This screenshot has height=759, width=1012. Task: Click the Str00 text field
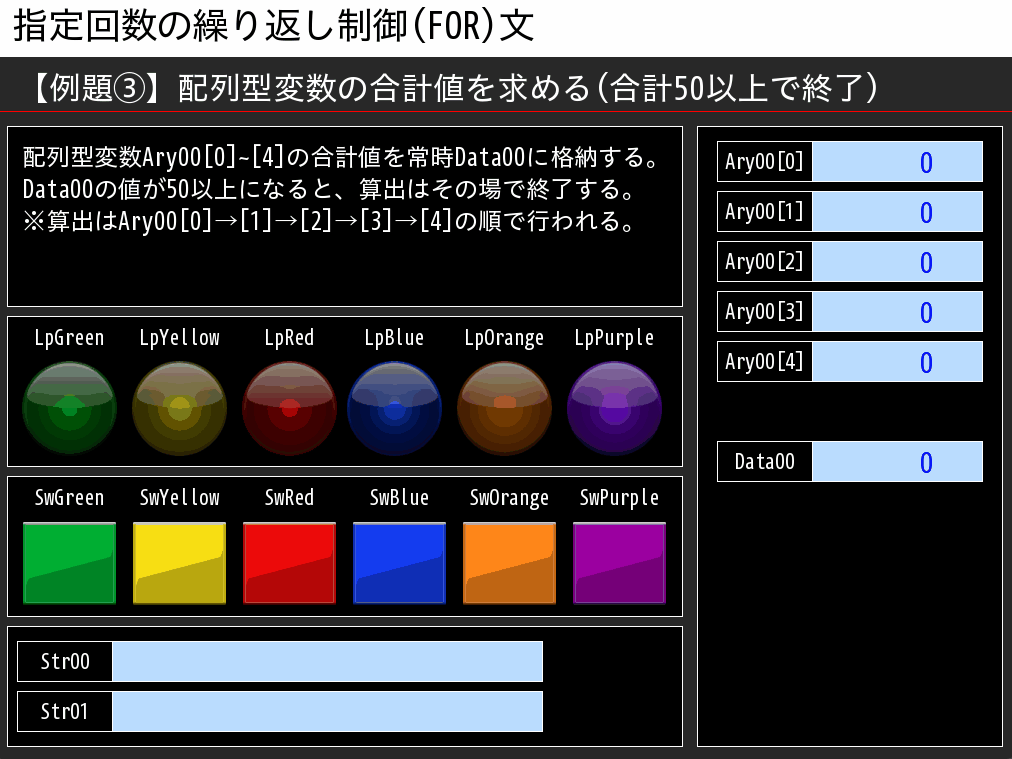pyautogui.click(x=328, y=661)
